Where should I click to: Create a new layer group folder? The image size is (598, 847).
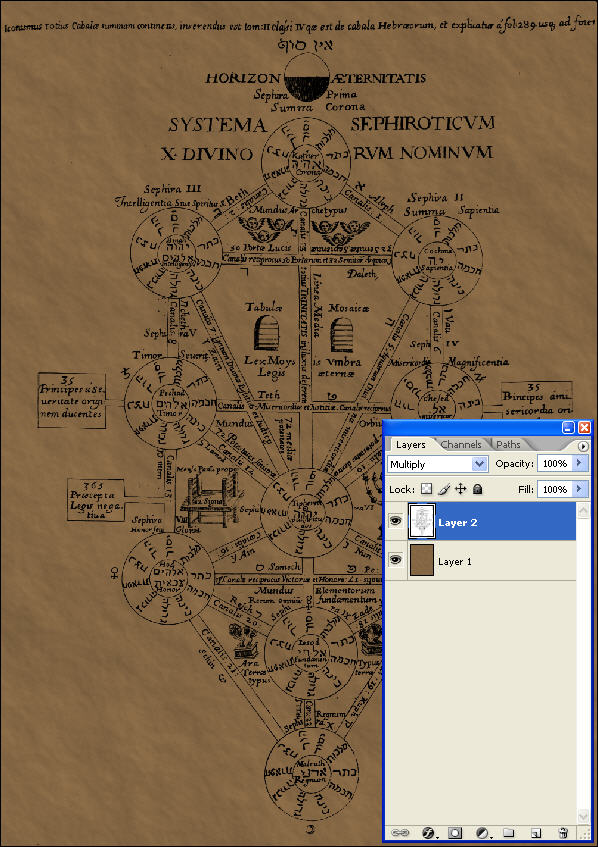point(508,833)
